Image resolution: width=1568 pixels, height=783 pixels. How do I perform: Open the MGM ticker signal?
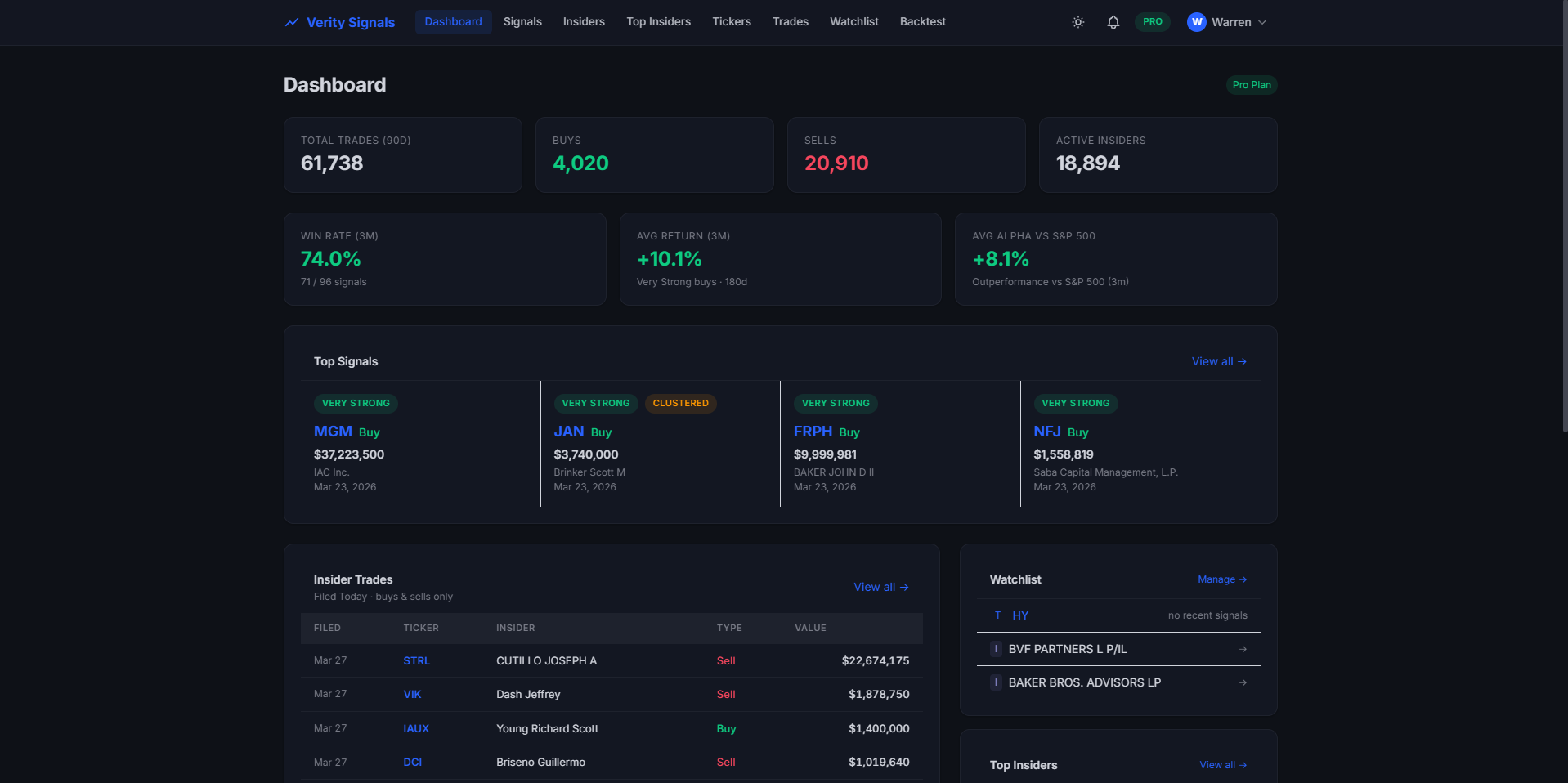[x=333, y=432]
